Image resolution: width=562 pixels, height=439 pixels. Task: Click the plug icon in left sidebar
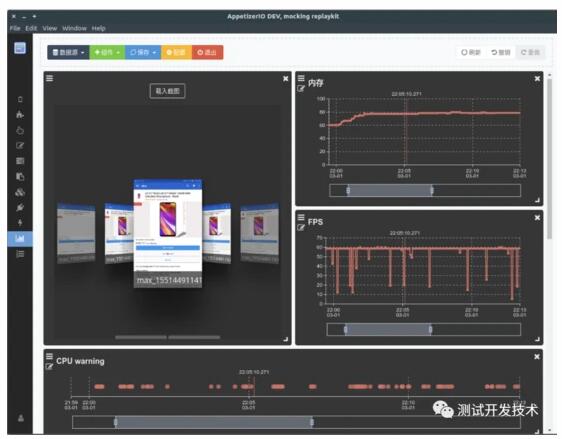click(x=20, y=207)
